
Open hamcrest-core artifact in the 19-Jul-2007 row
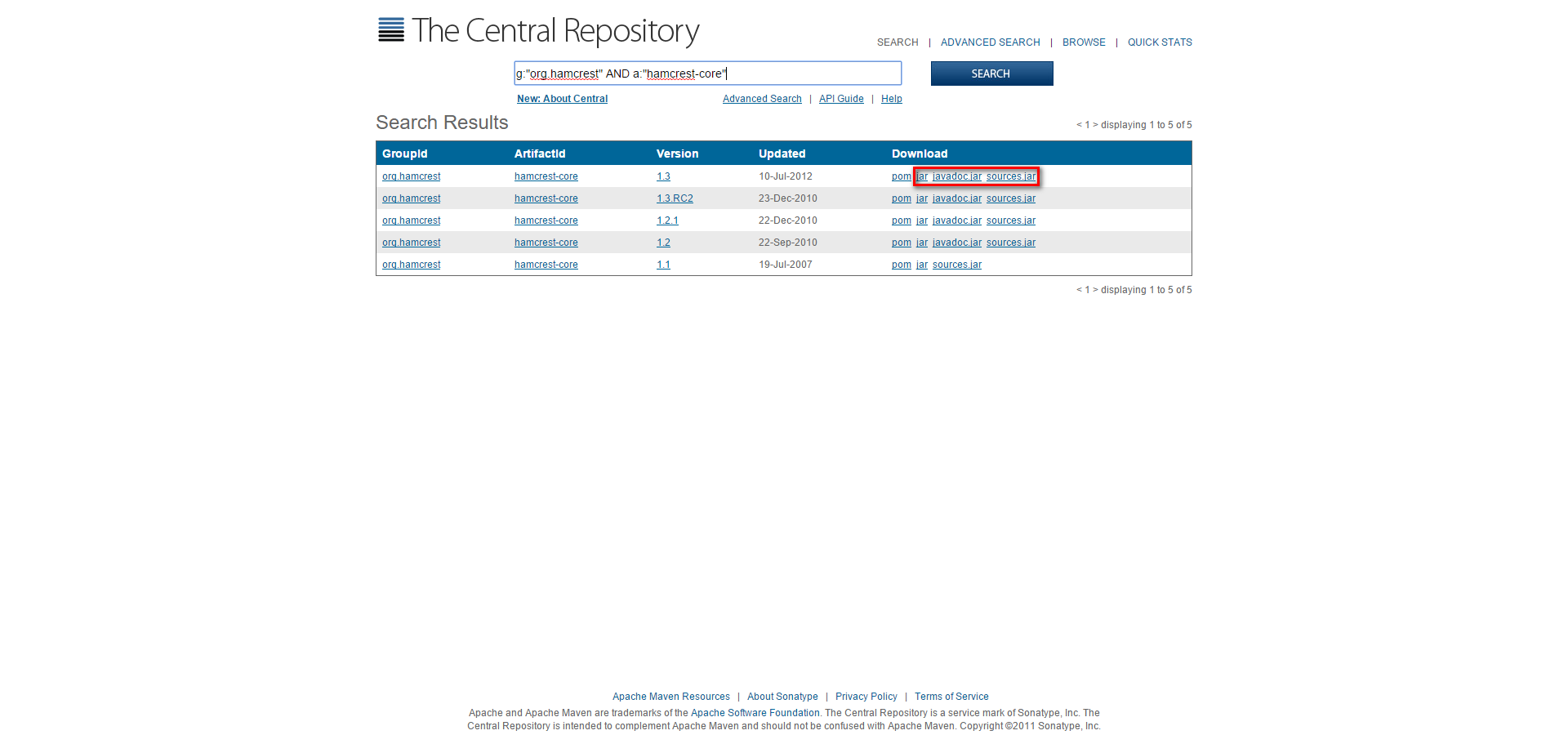(x=546, y=265)
